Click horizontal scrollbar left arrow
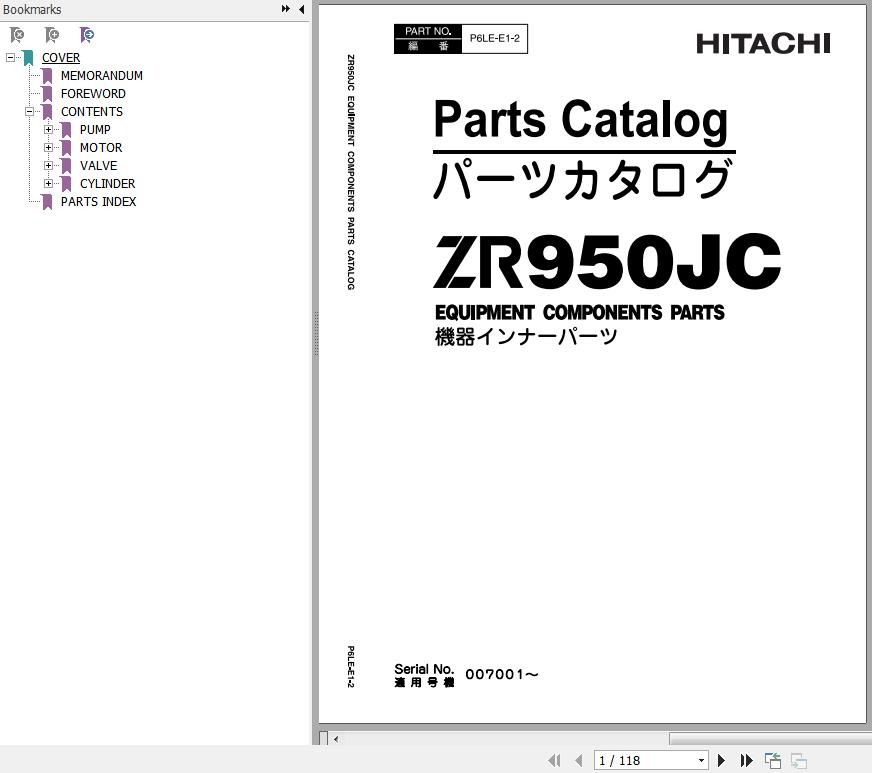 (336, 739)
